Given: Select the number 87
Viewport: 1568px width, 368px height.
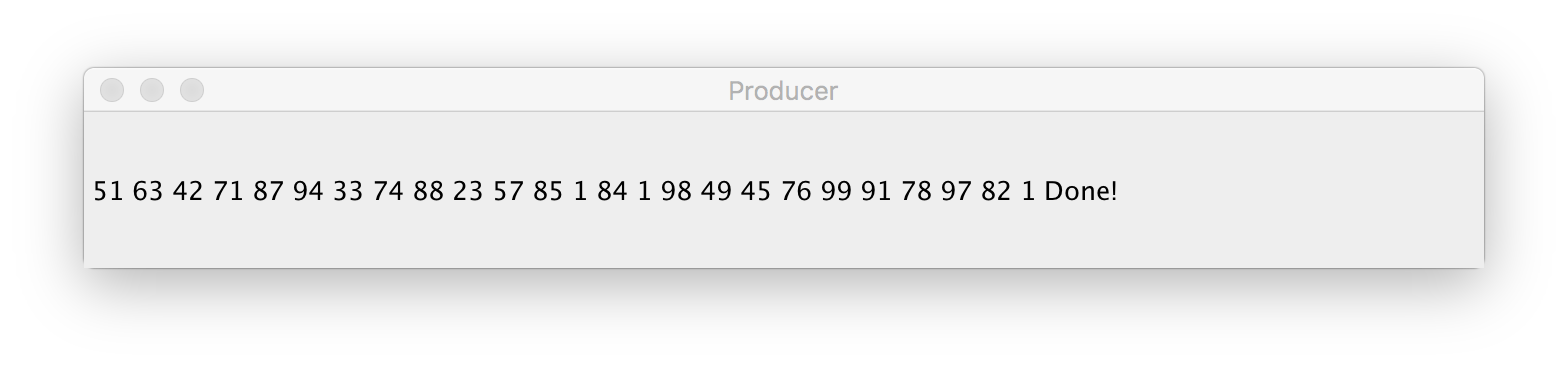Looking at the screenshot, I should pyautogui.click(x=268, y=191).
